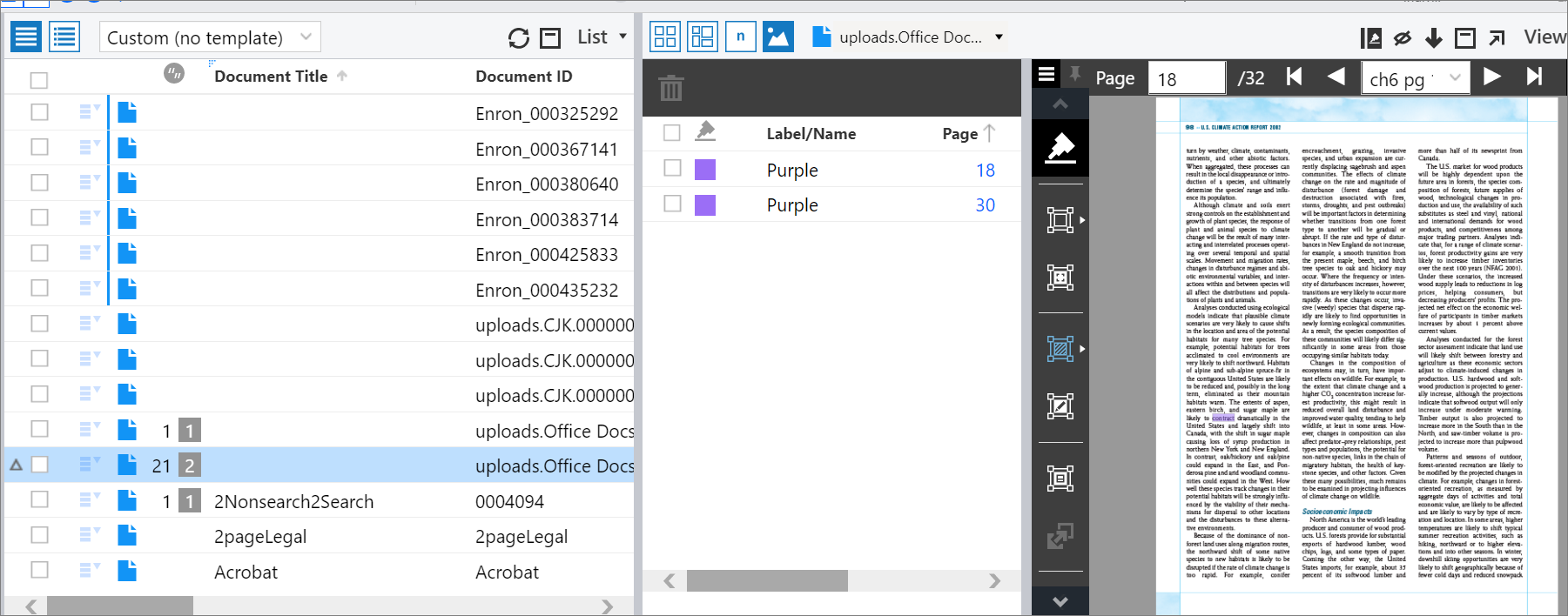The height and width of the screenshot is (616, 1568).
Task: Select the highlight marker tool
Action: 1060,147
